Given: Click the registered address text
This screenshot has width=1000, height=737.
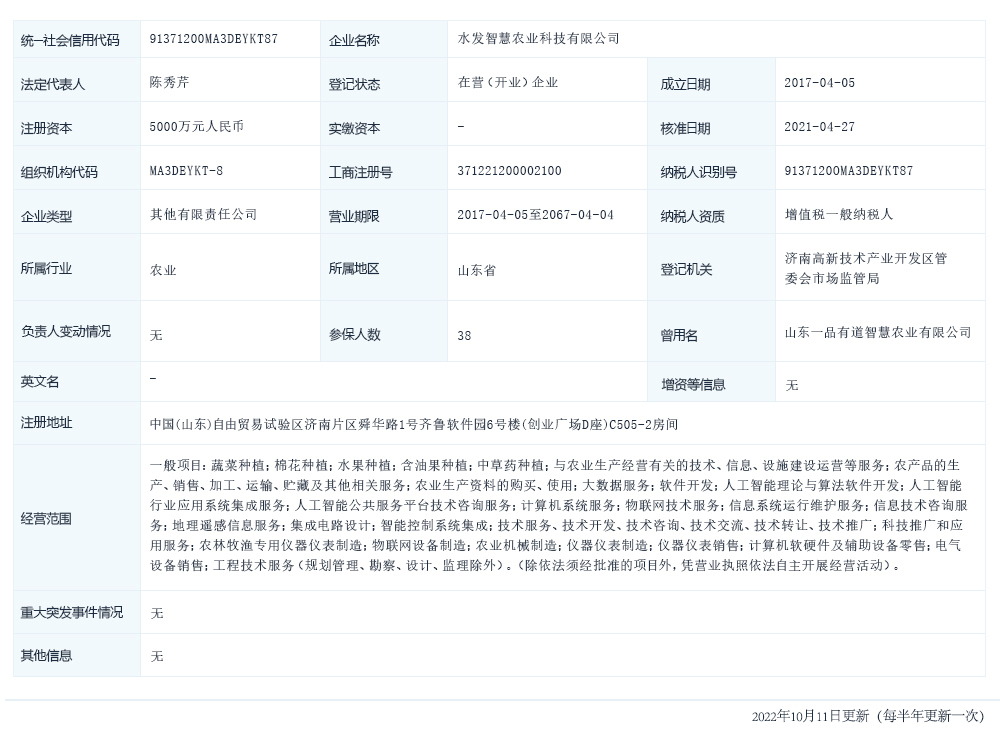Looking at the screenshot, I should pos(413,424).
